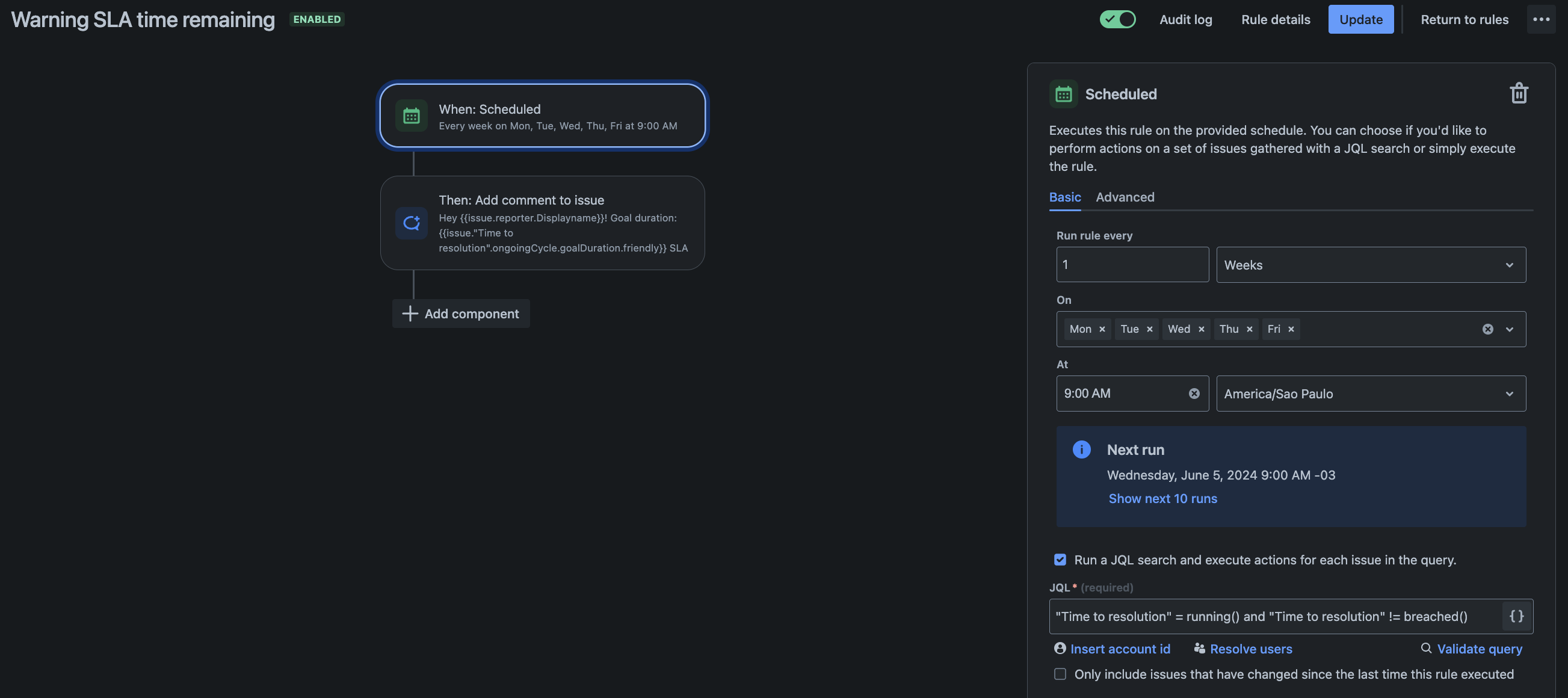The image size is (1568, 698).
Task: Click the Update button
Action: click(x=1360, y=19)
